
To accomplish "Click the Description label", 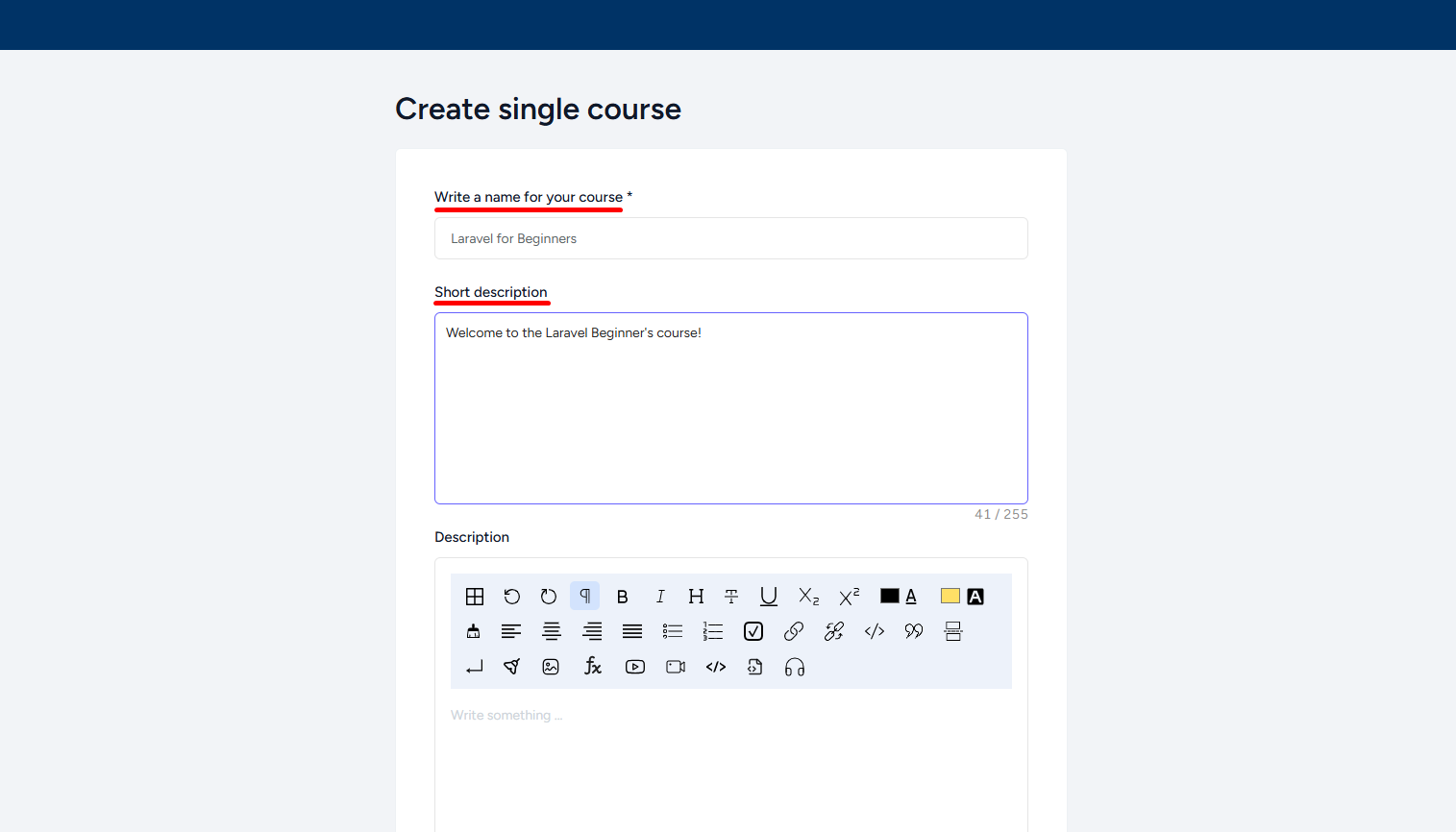I will pyautogui.click(x=472, y=537).
